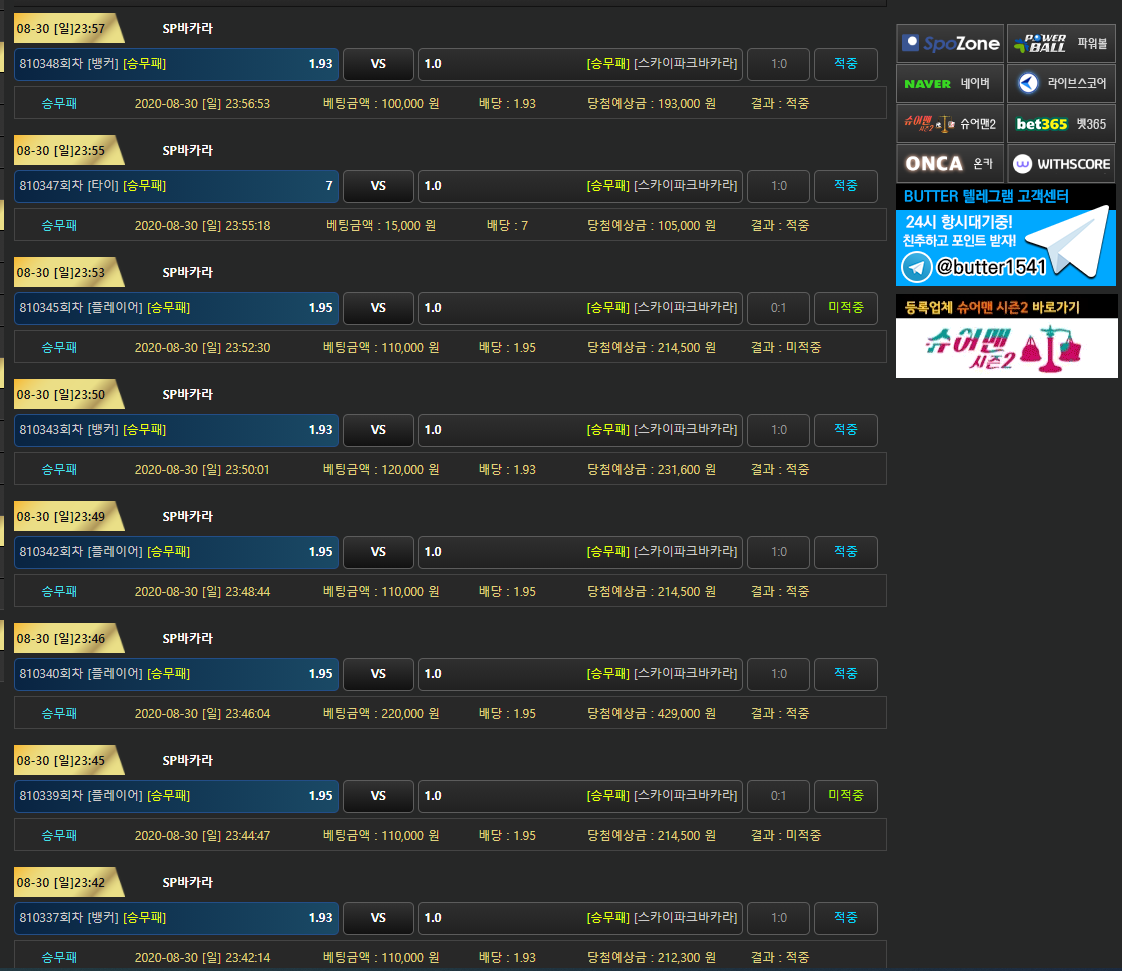Open the 슈어맨 시즌2 banner image
This screenshot has height=971, width=1122.
click(1006, 348)
